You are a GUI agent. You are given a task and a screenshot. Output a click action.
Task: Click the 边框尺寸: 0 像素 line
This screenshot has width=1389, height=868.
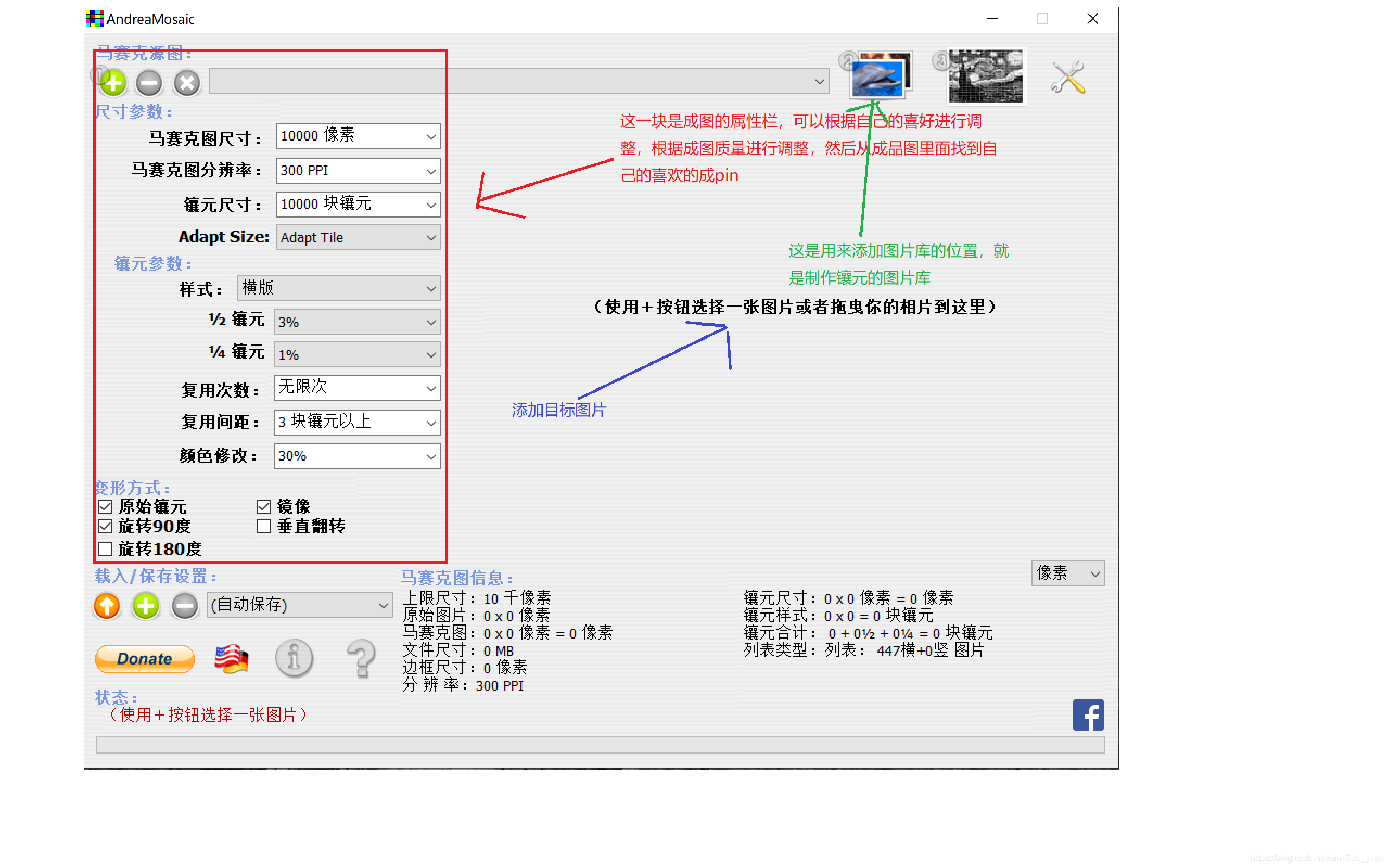coord(464,668)
